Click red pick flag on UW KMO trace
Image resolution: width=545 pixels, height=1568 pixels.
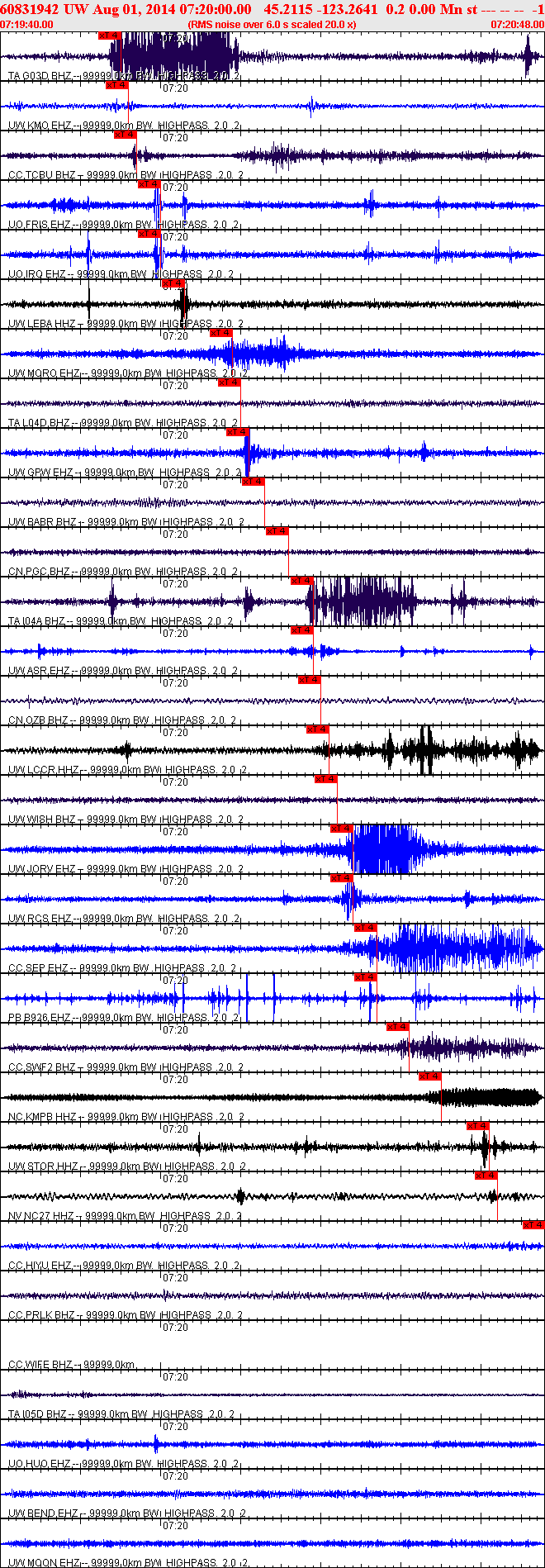click(x=117, y=85)
